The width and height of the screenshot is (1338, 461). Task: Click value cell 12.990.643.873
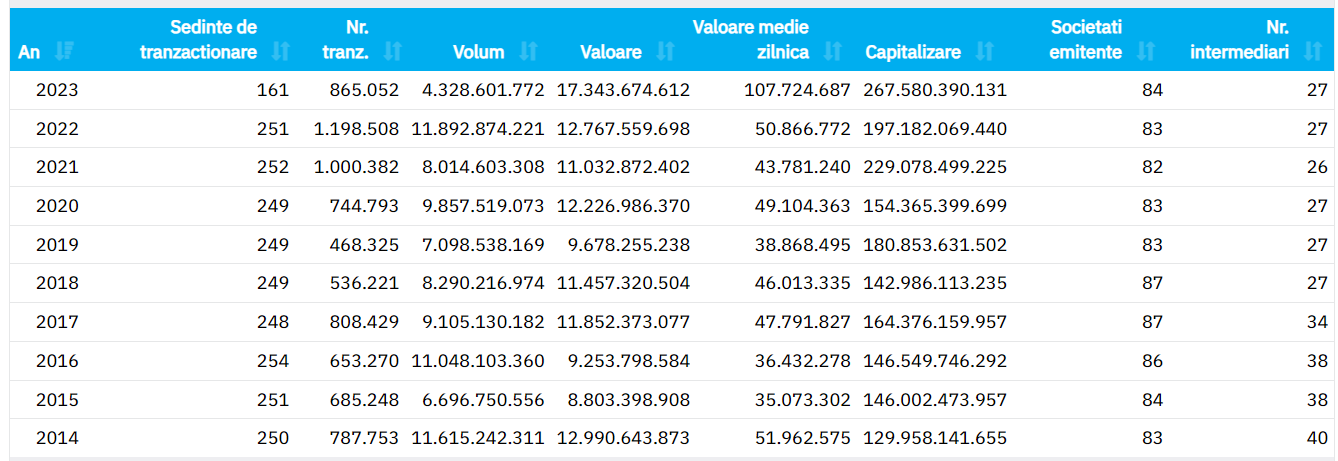click(x=623, y=438)
